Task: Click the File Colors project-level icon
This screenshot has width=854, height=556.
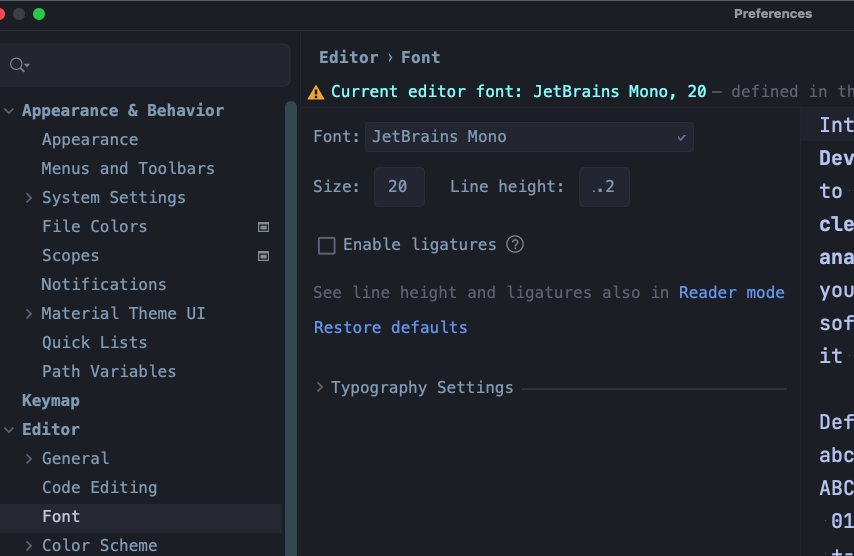Action: (263, 227)
